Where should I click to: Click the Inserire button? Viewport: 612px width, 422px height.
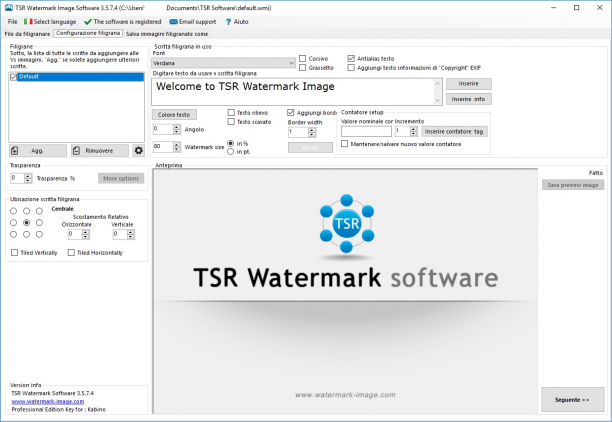469,84
